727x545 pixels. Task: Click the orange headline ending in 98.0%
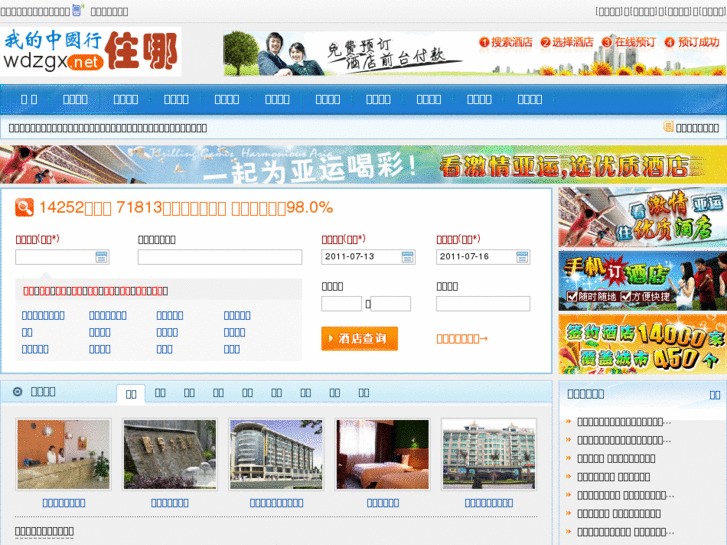pyautogui.click(x=186, y=208)
